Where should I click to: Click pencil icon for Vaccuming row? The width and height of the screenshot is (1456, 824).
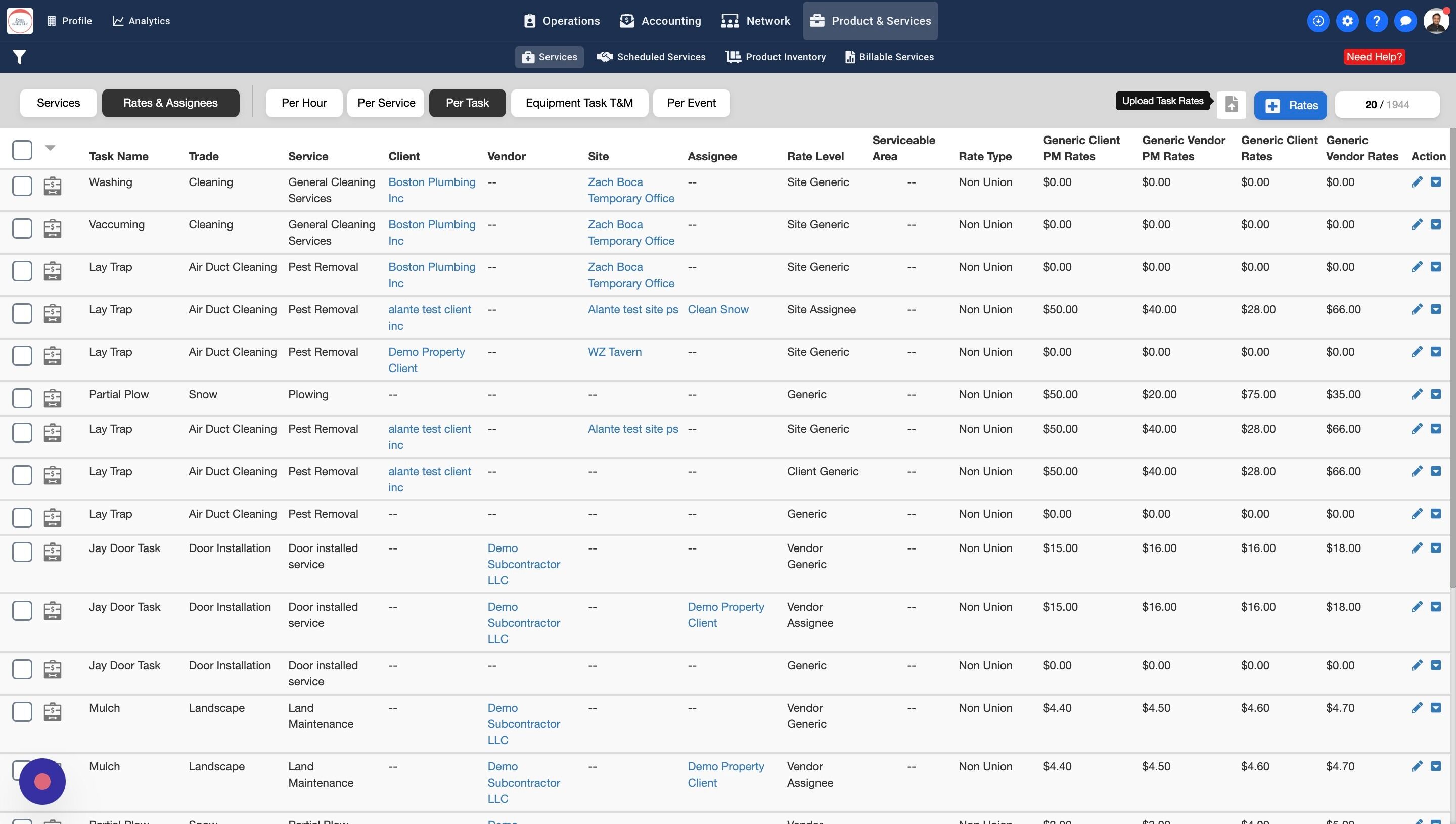click(x=1417, y=224)
